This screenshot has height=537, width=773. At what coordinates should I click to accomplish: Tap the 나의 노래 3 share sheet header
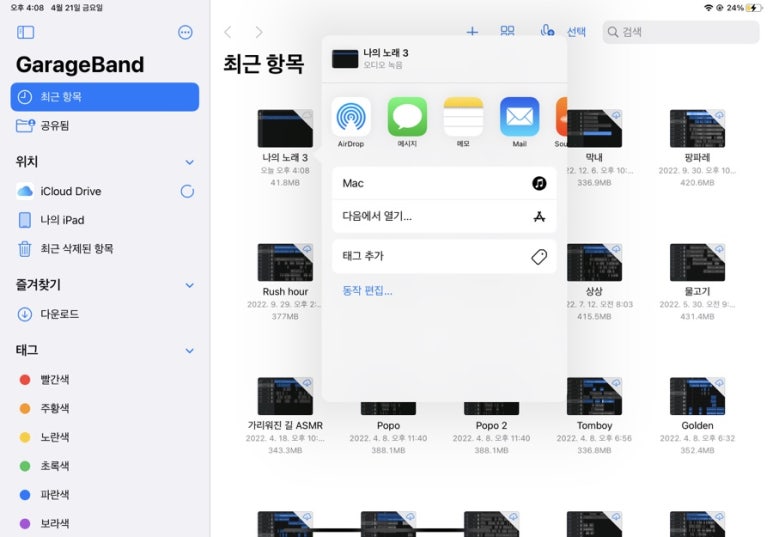tap(444, 59)
